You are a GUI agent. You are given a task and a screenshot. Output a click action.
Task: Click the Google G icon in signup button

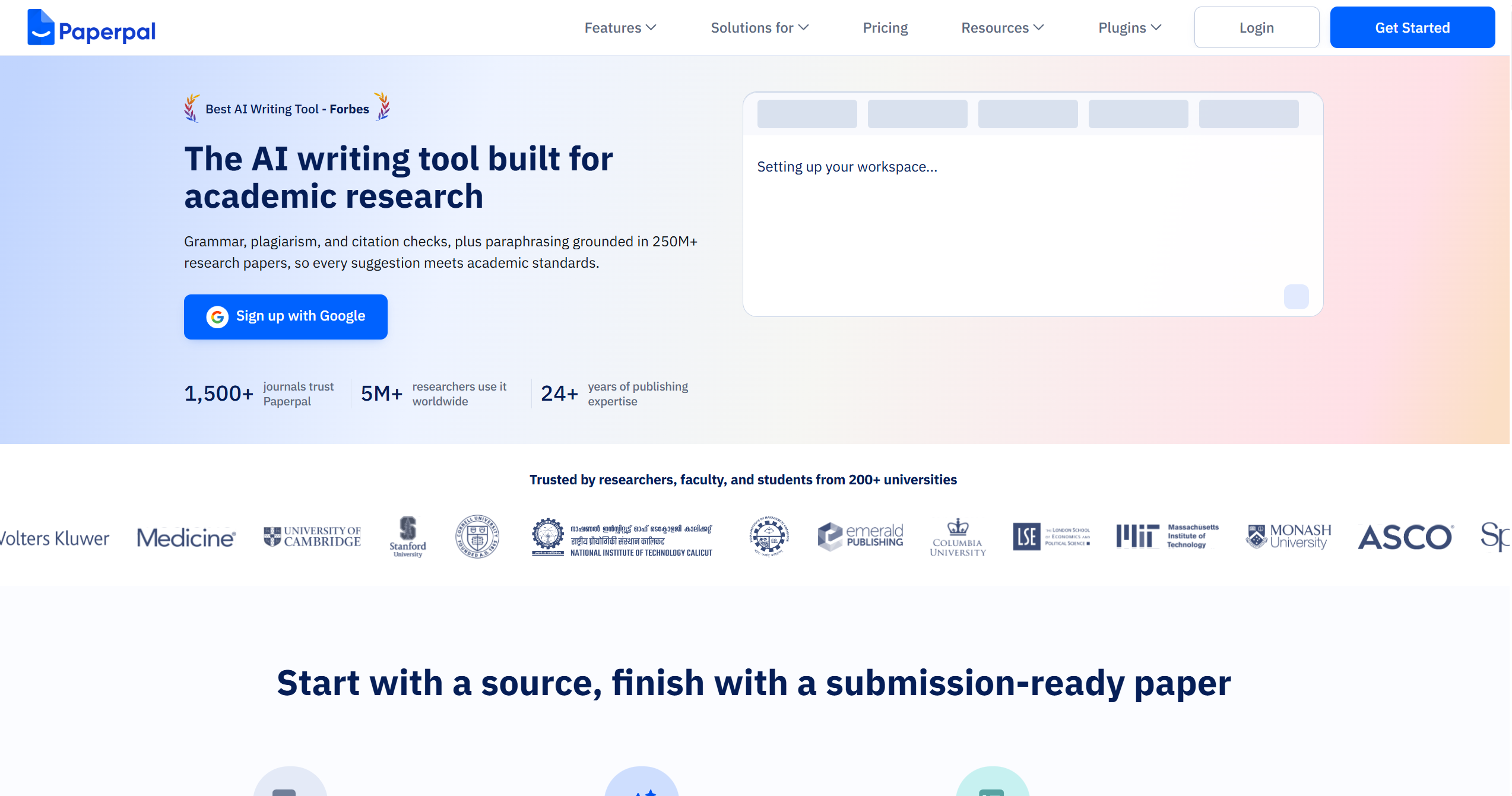217,317
